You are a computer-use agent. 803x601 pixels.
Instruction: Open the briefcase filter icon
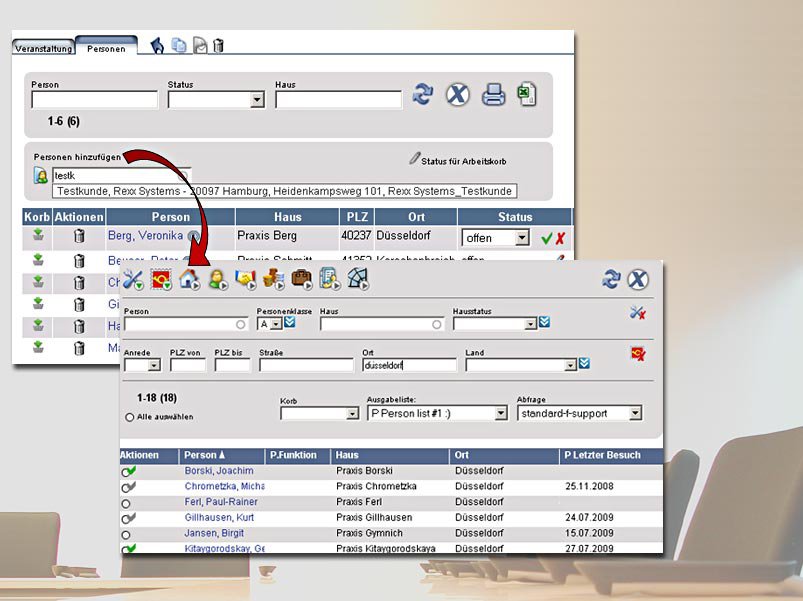302,280
